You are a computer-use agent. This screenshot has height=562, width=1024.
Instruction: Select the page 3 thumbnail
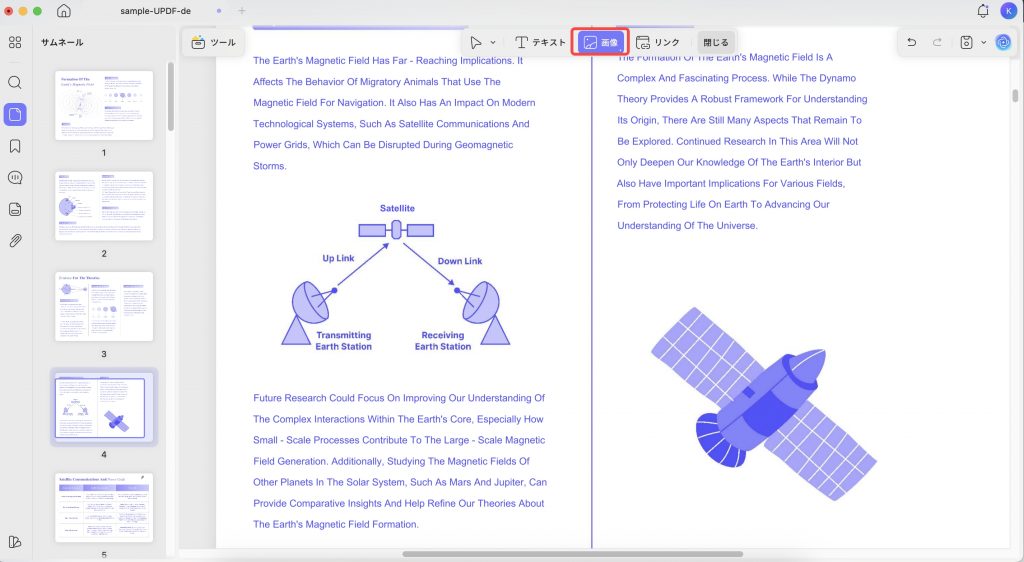pyautogui.click(x=104, y=306)
